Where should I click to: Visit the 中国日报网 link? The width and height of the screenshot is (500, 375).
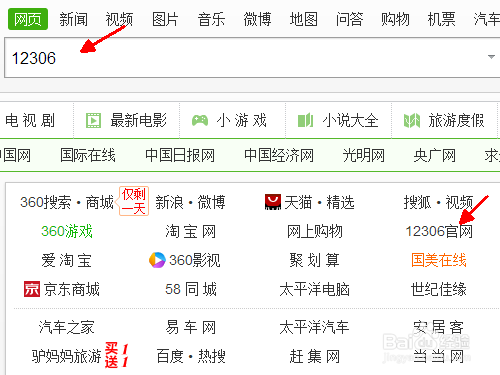click(180, 155)
